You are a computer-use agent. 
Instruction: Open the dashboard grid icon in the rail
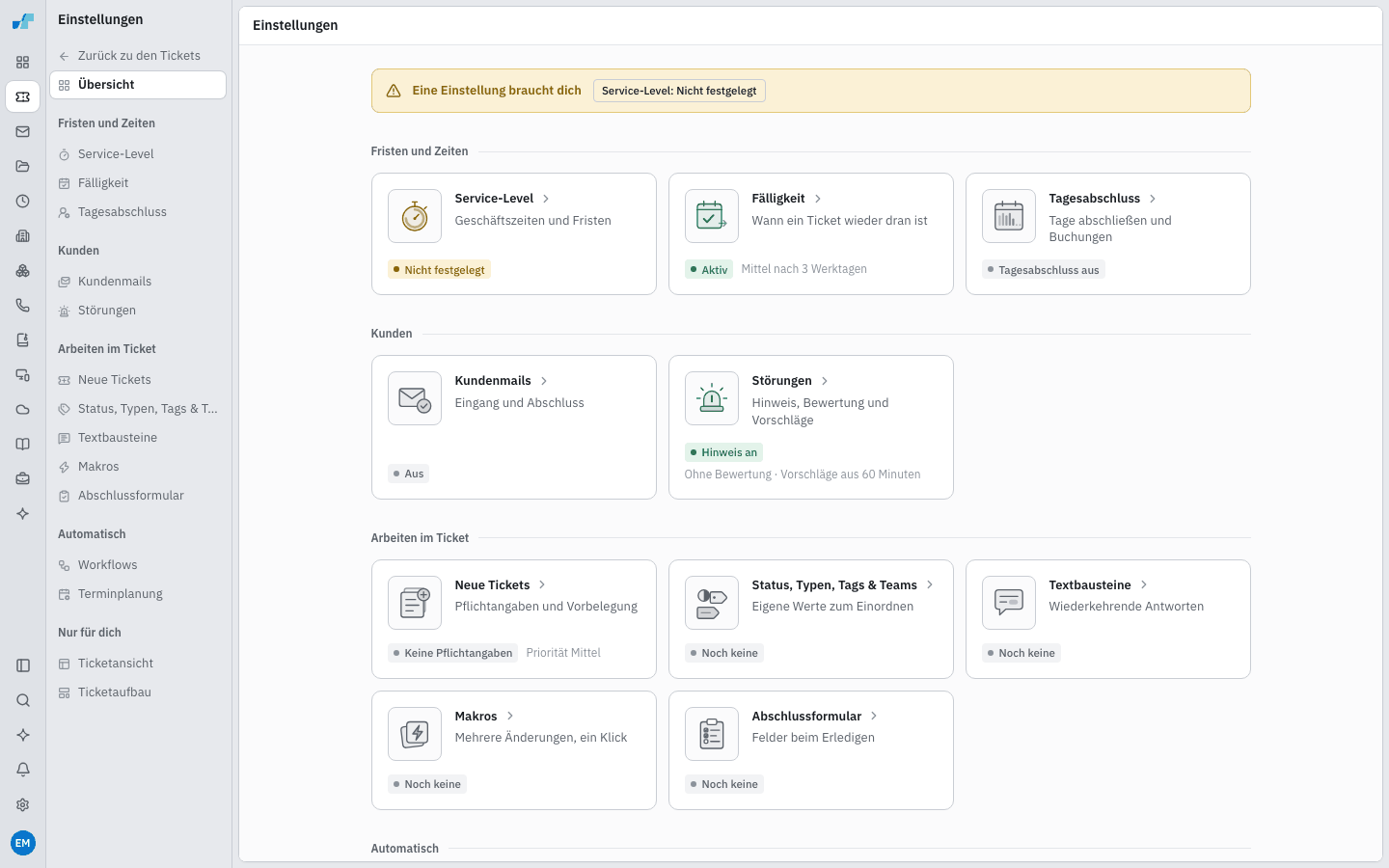click(23, 62)
